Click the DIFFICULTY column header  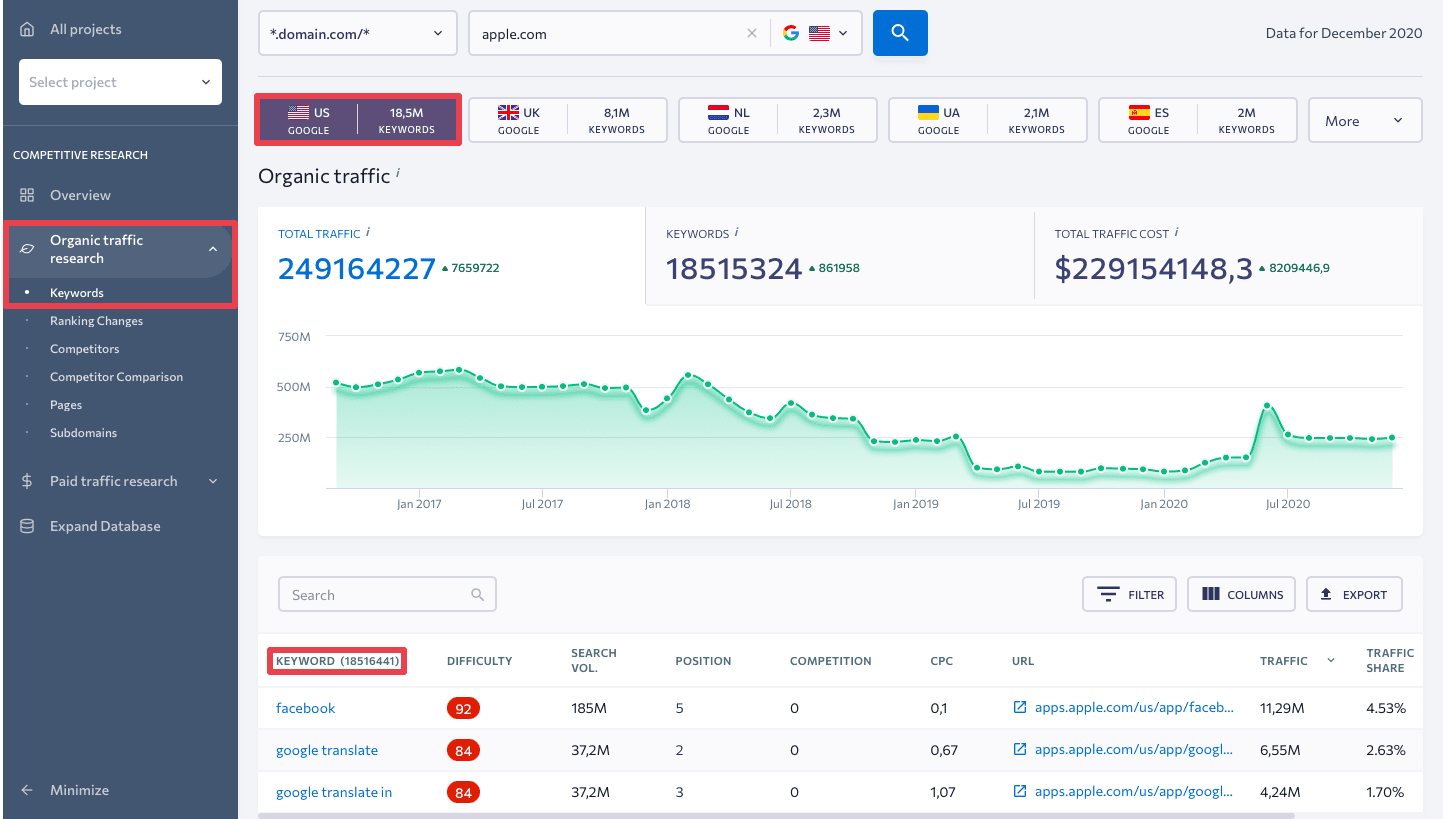479,661
